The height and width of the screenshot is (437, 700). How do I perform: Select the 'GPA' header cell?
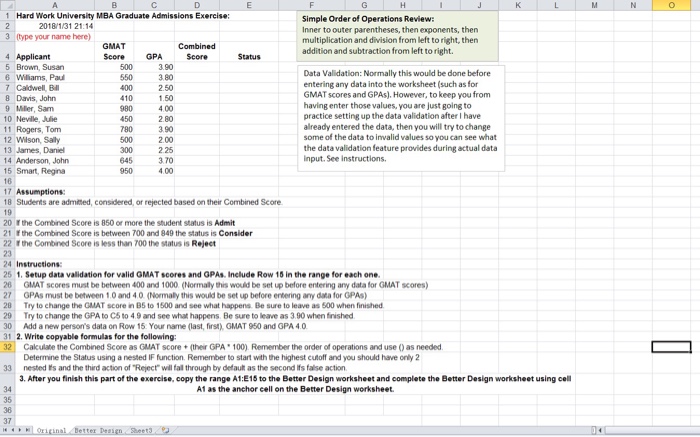(x=154, y=52)
